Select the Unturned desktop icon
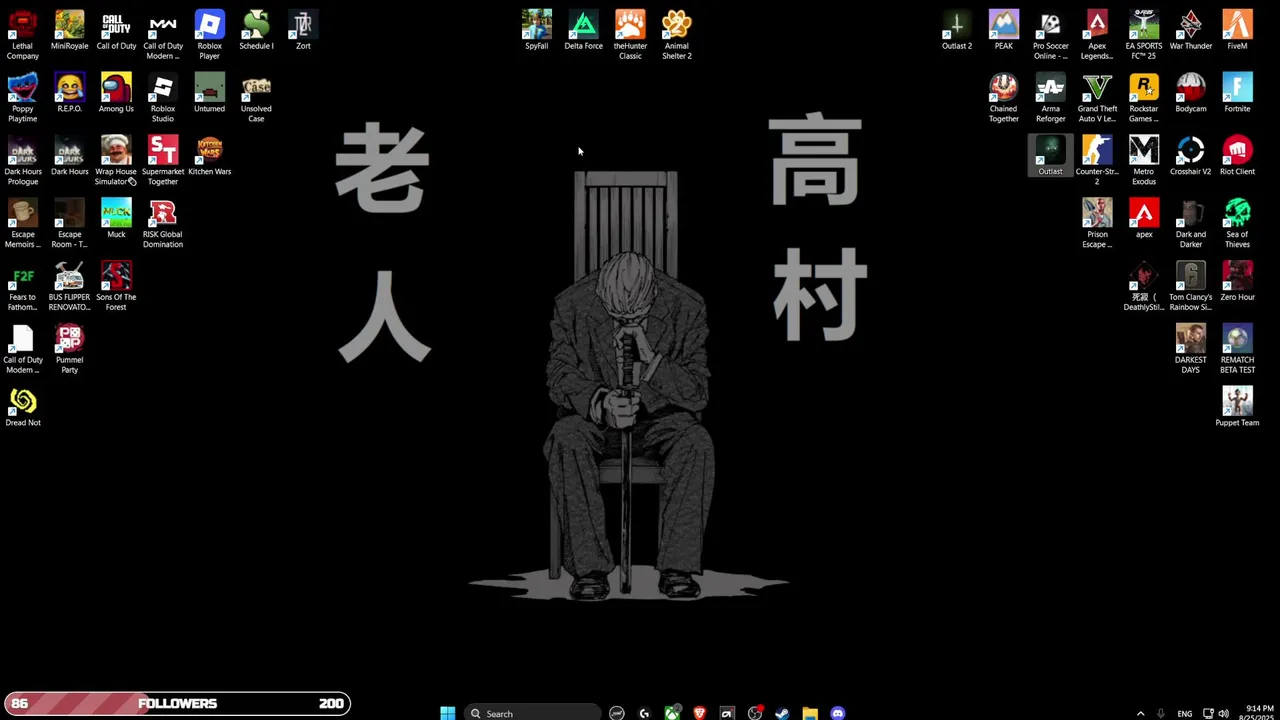1280x720 pixels. pos(209,93)
